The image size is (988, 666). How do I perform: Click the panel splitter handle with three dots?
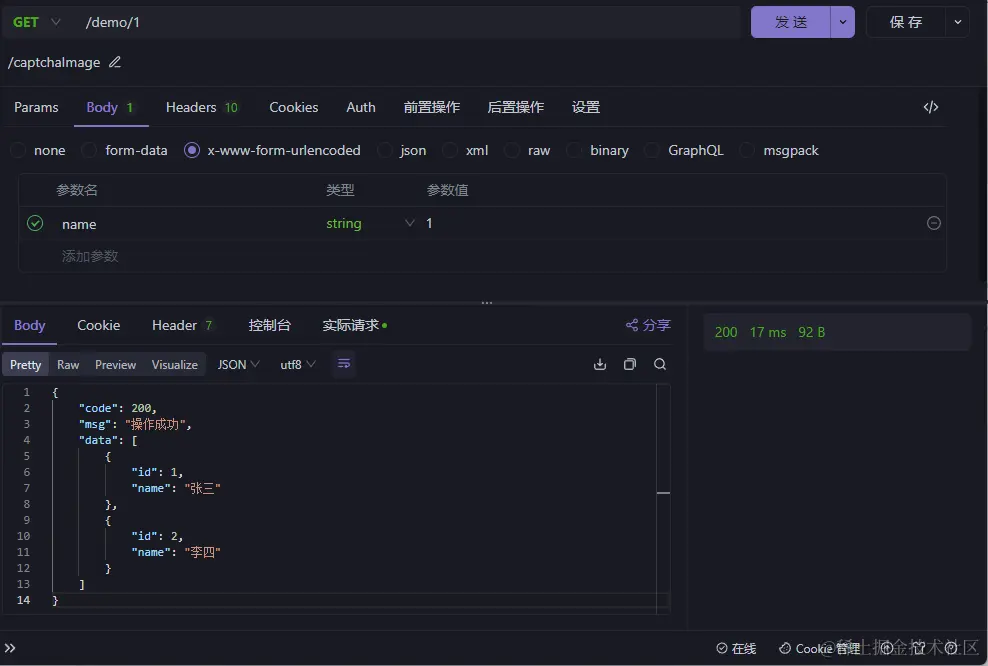coord(486,302)
